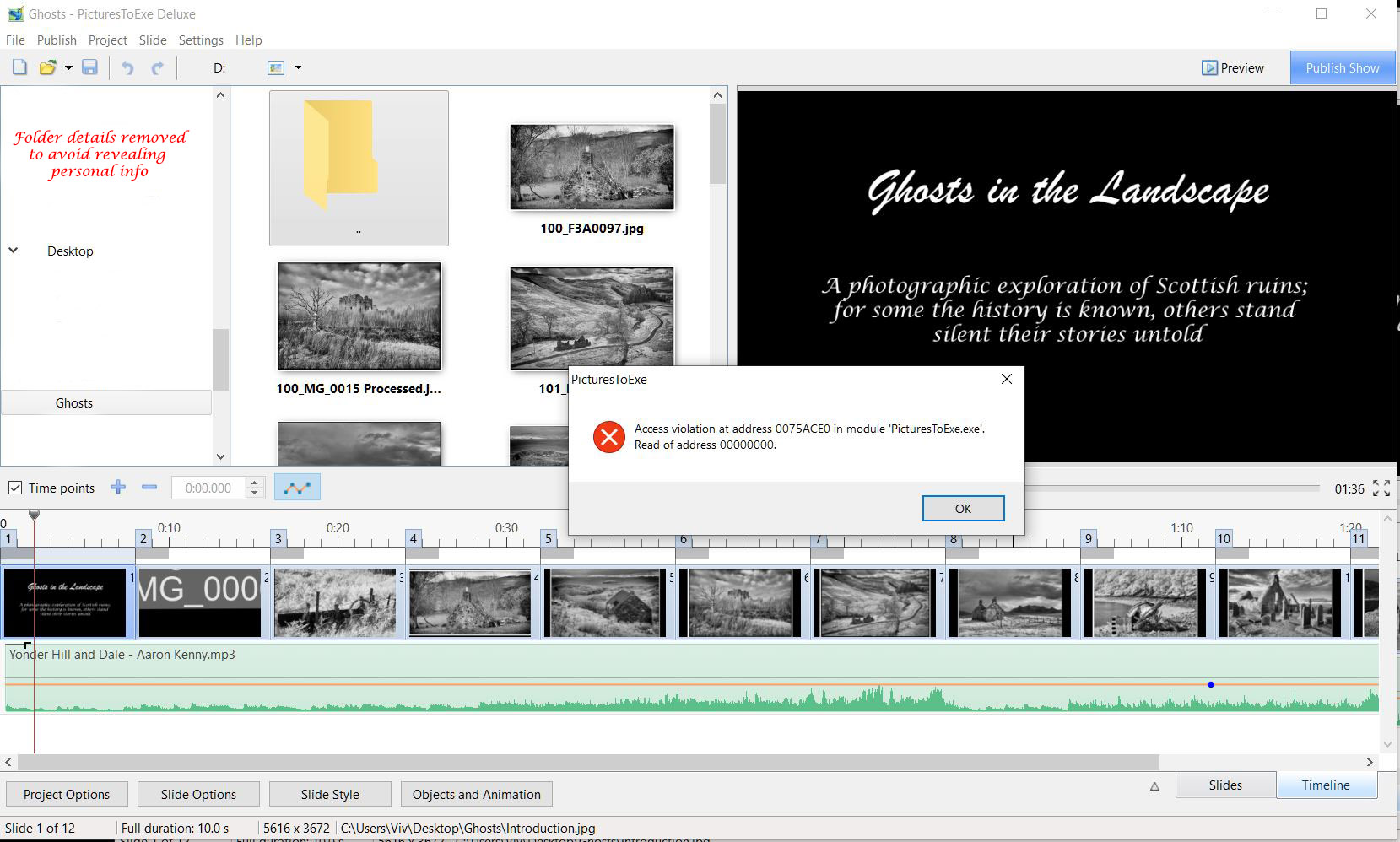Open Project Options
This screenshot has width=1400, height=842.
tap(67, 794)
